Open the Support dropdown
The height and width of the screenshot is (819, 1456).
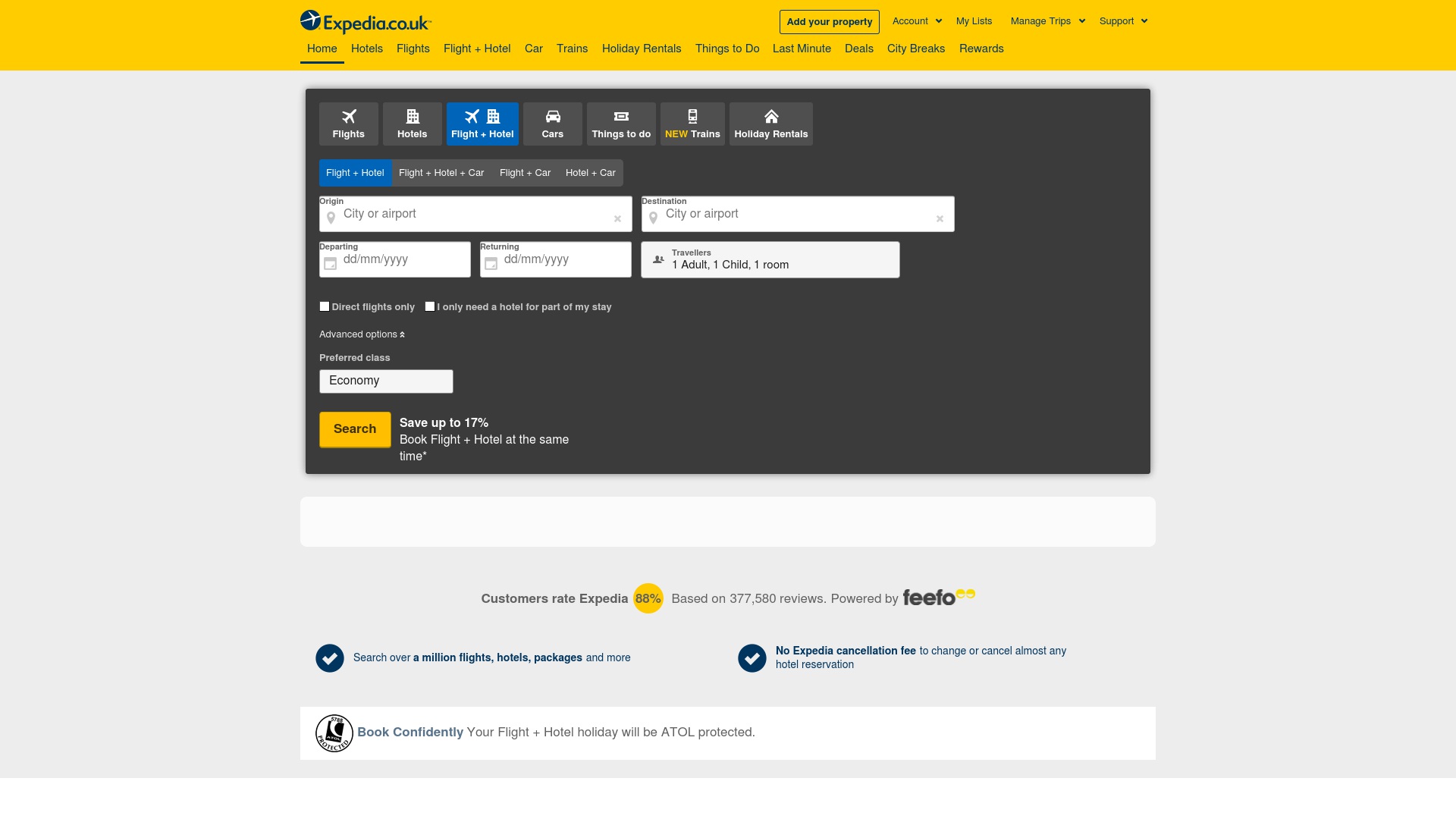click(1123, 21)
